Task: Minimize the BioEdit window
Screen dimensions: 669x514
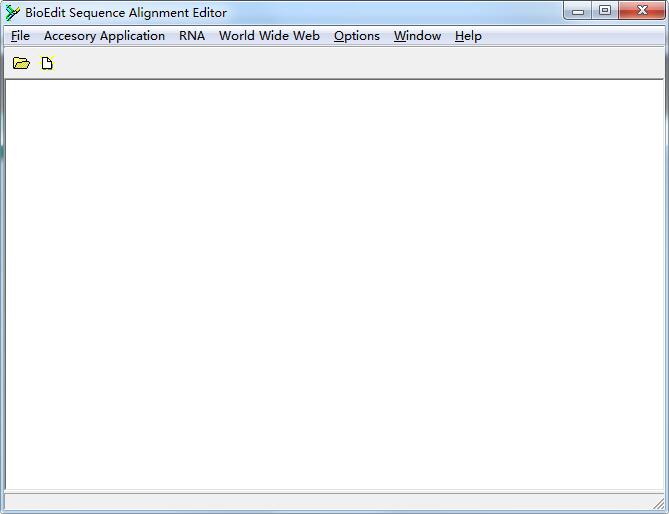Action: [x=578, y=11]
